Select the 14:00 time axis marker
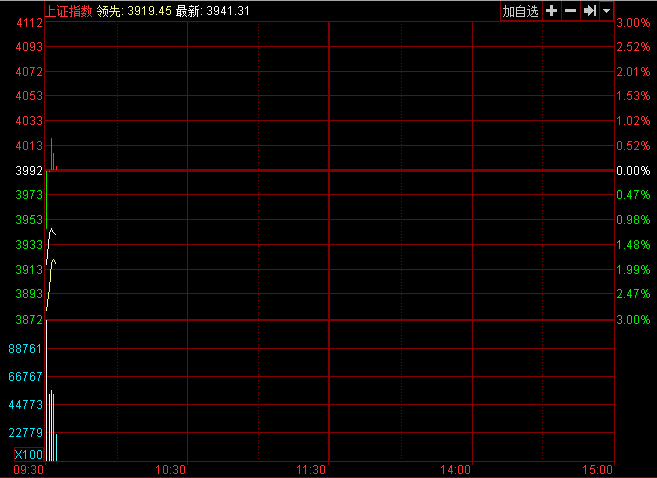Screen dimensions: 657x478 [x=456, y=469]
